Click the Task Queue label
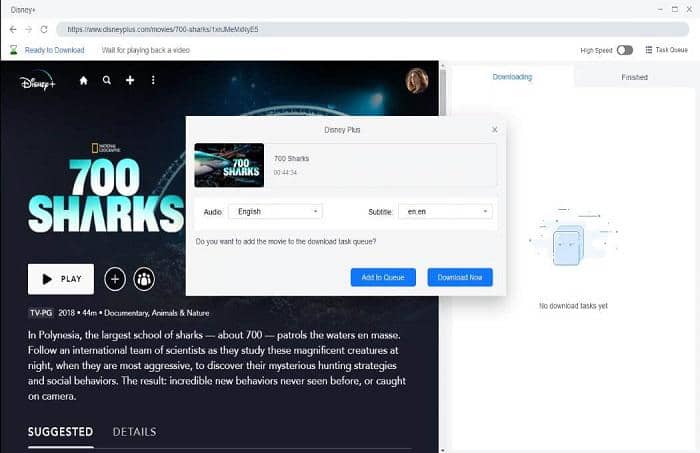Viewport: 700px width, 453px height. [671, 50]
